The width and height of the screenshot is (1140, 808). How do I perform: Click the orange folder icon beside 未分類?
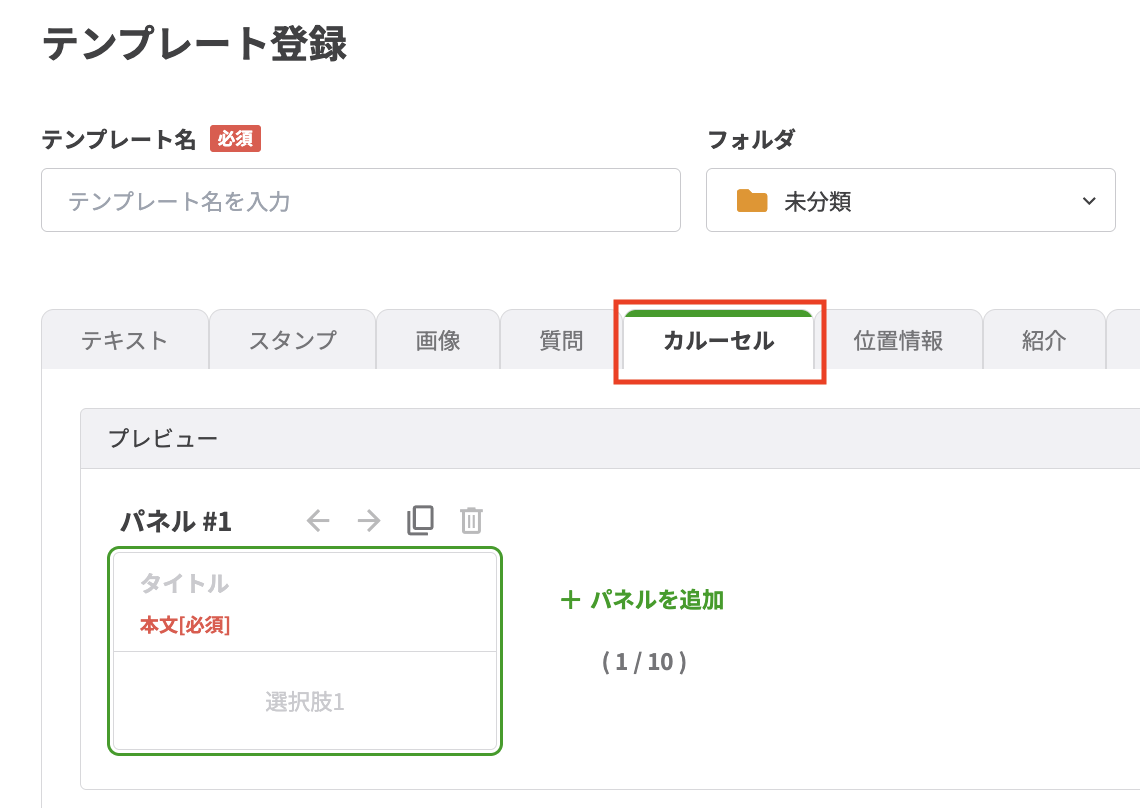(x=752, y=201)
